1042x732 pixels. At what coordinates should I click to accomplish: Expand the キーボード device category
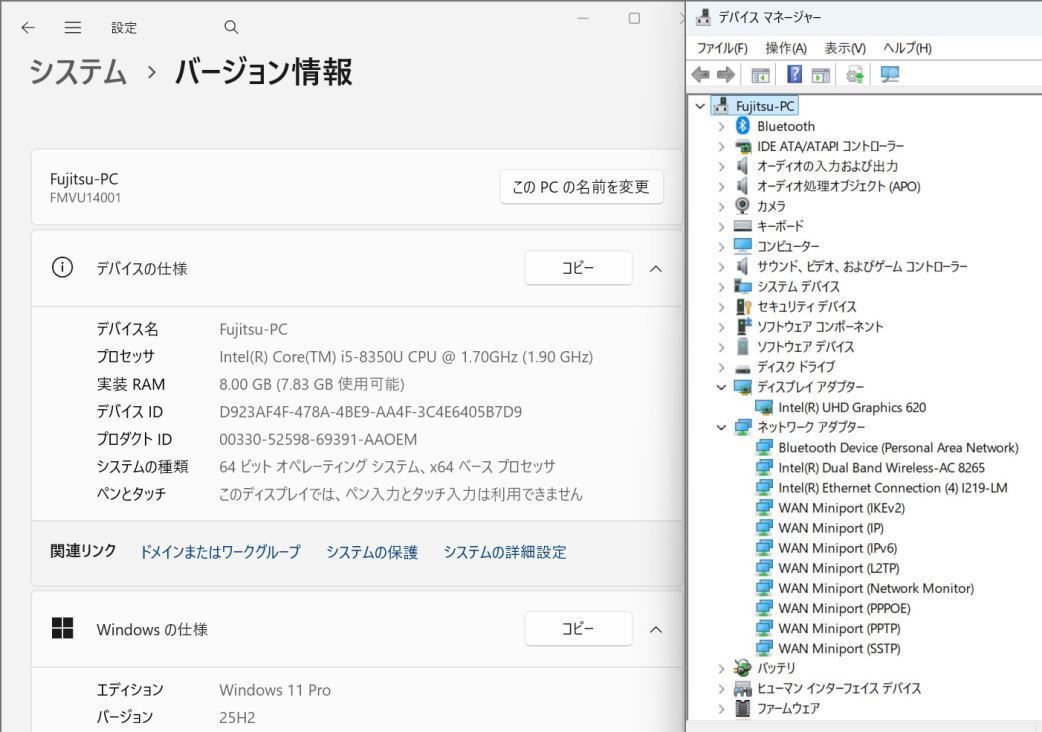pyautogui.click(x=722, y=226)
